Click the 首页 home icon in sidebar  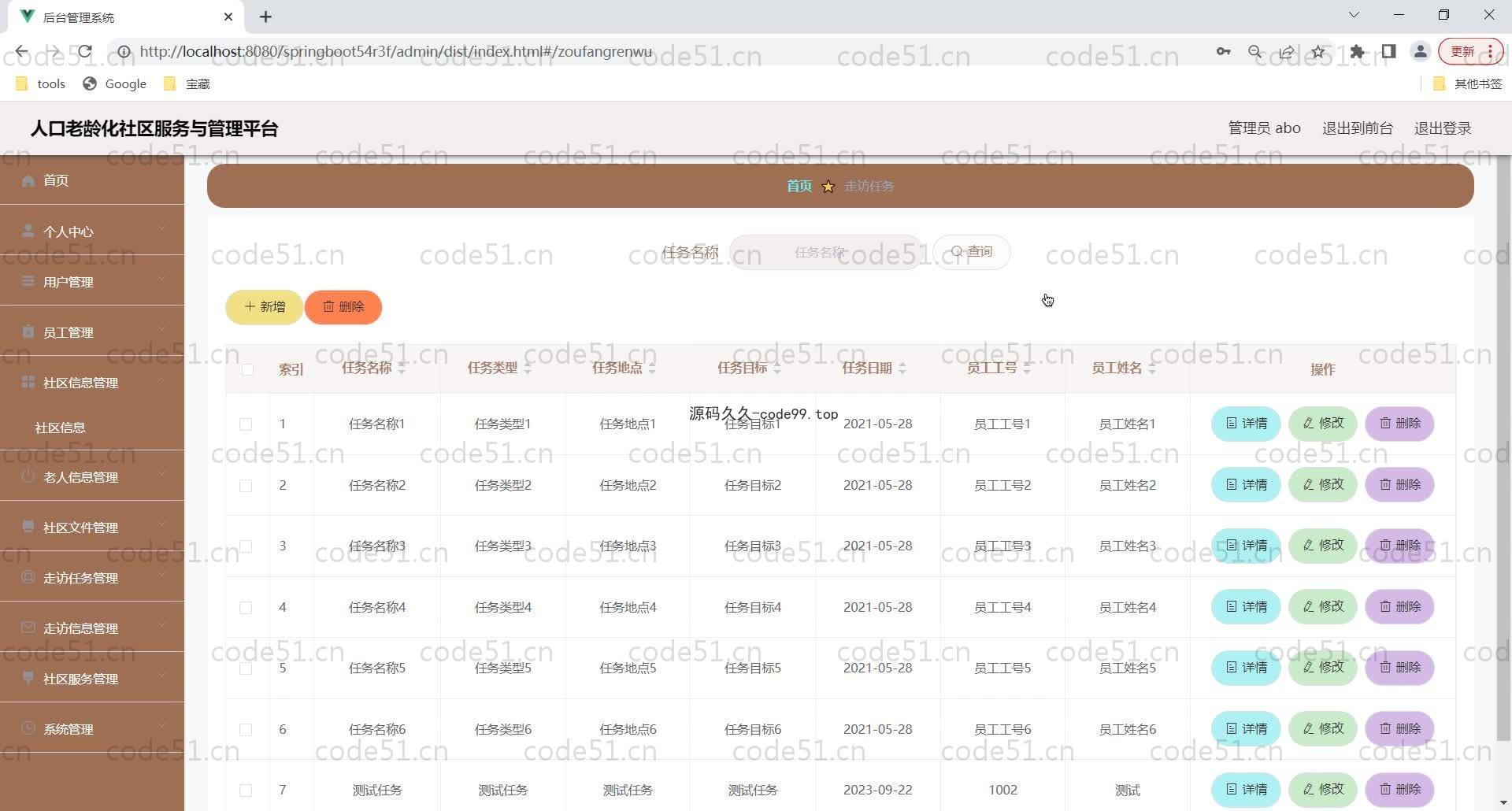click(28, 180)
